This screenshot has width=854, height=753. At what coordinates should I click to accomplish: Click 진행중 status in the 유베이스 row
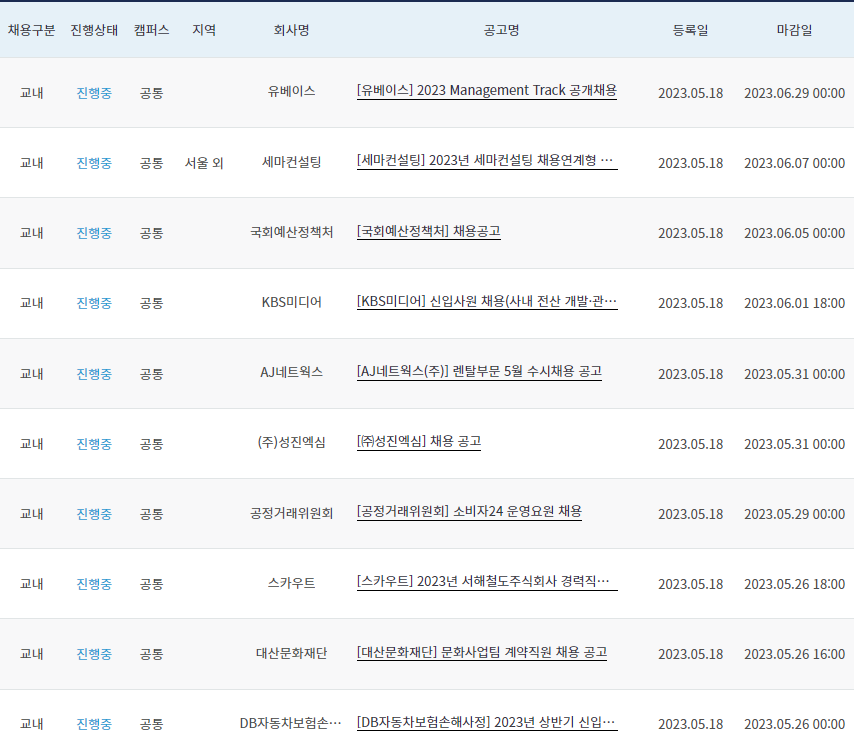click(94, 93)
